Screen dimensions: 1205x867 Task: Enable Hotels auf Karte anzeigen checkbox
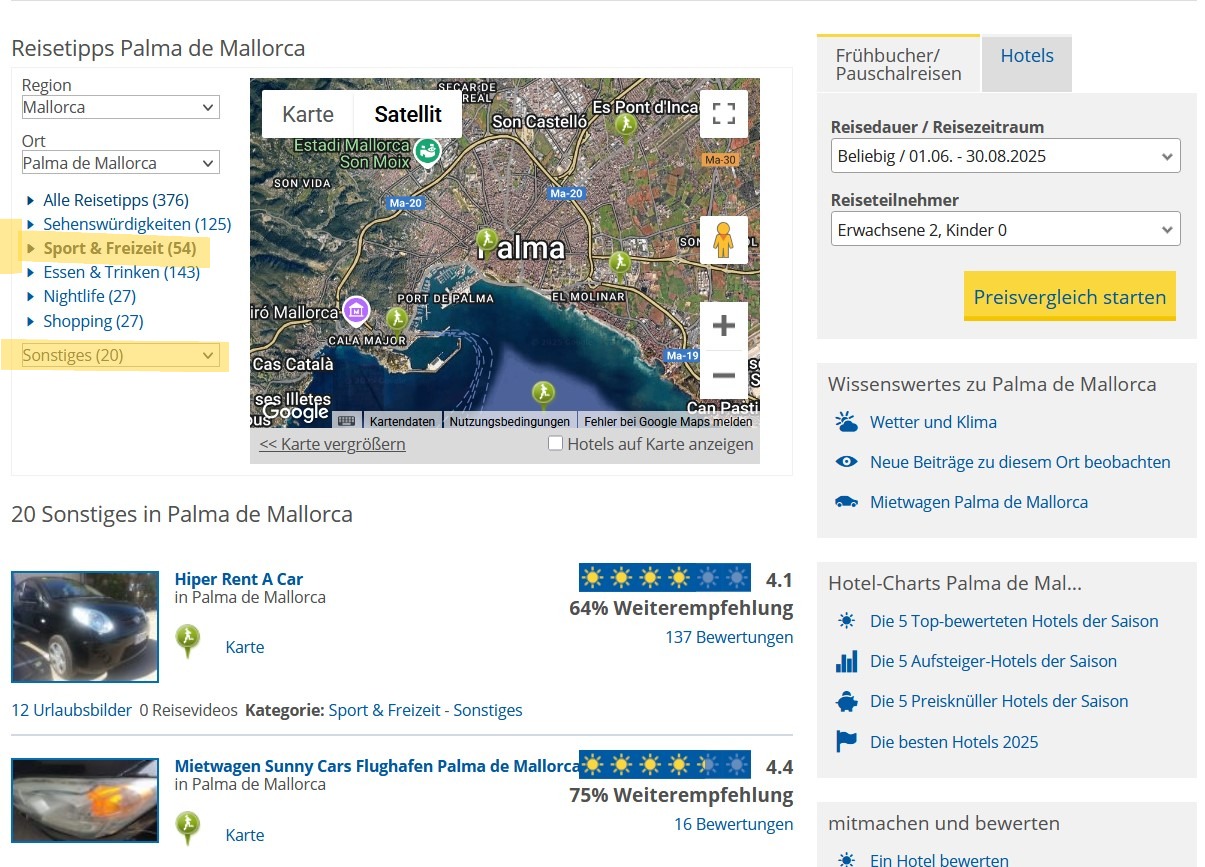point(555,444)
